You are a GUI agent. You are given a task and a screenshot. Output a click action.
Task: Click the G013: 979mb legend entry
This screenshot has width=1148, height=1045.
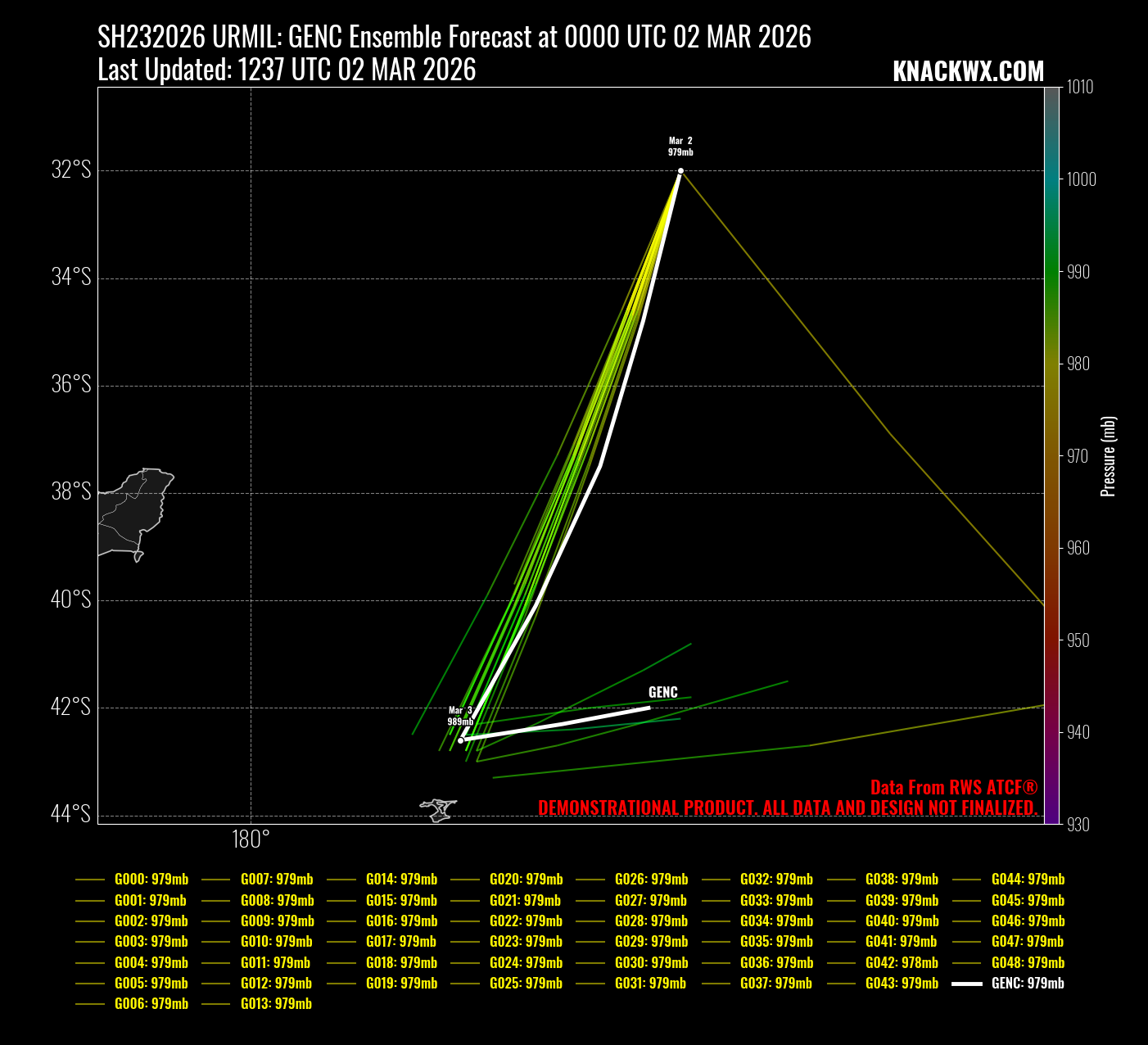click(276, 1004)
